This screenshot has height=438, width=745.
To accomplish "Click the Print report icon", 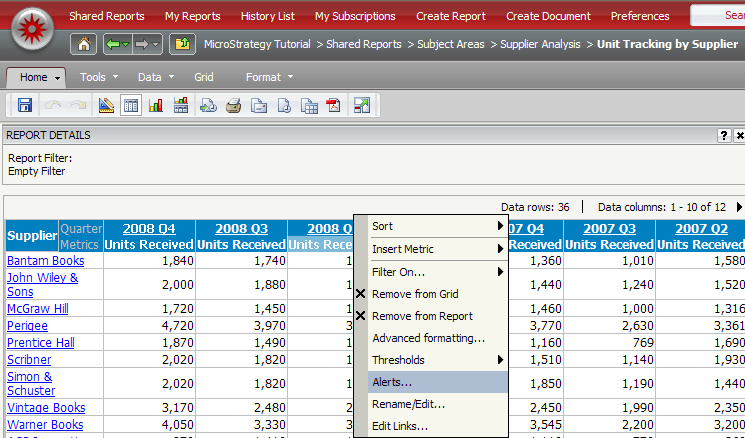I will tap(233, 105).
